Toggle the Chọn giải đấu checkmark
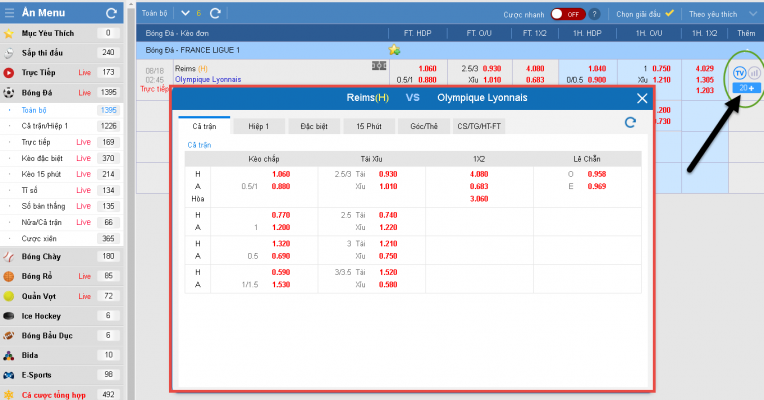This screenshot has height=400, width=764. [669, 14]
